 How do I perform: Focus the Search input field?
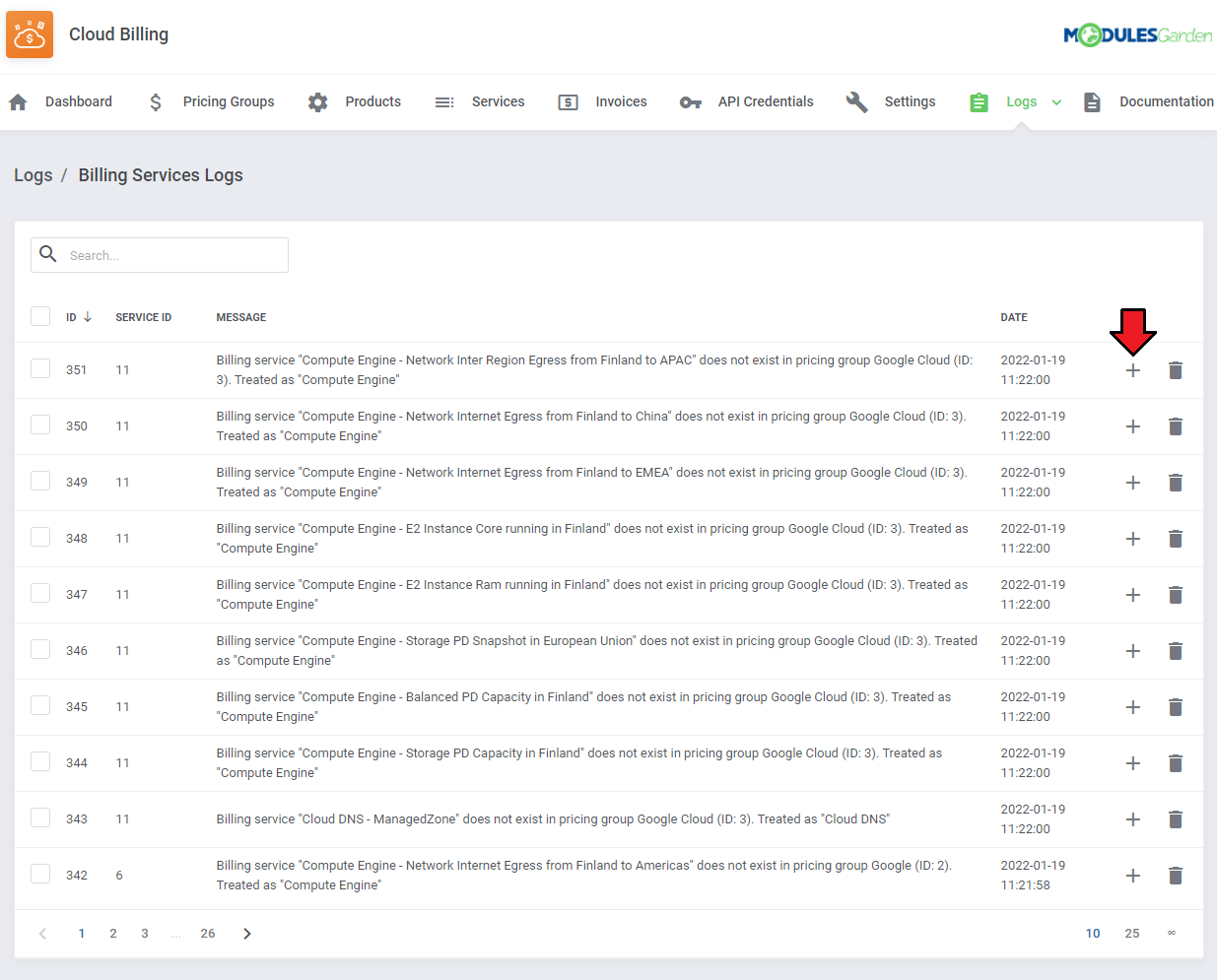(160, 255)
